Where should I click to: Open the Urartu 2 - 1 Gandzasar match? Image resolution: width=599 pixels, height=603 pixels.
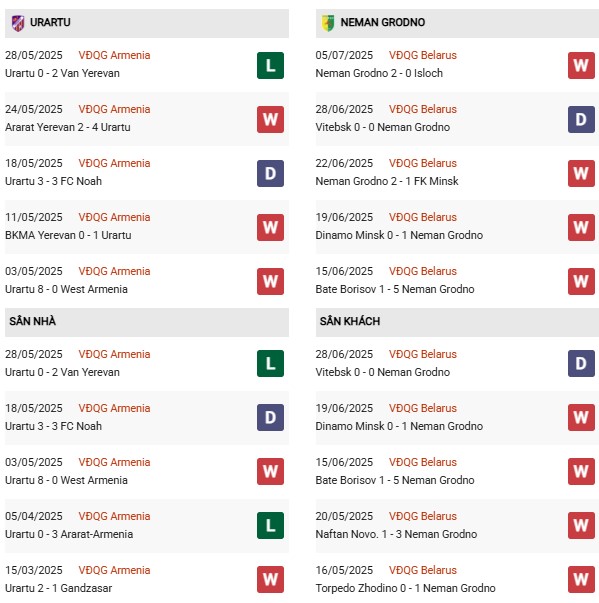(x=58, y=588)
